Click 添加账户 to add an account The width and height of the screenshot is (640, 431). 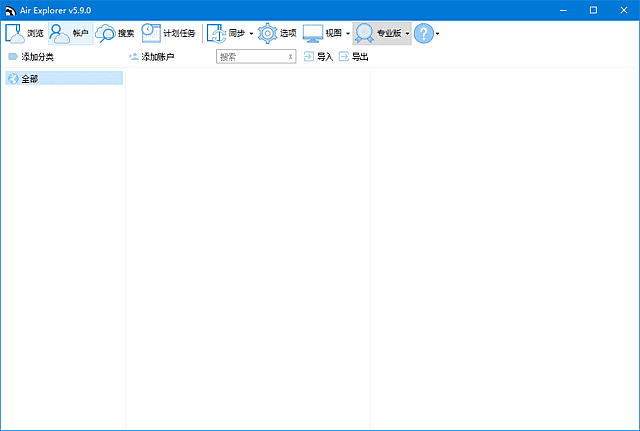(151, 57)
